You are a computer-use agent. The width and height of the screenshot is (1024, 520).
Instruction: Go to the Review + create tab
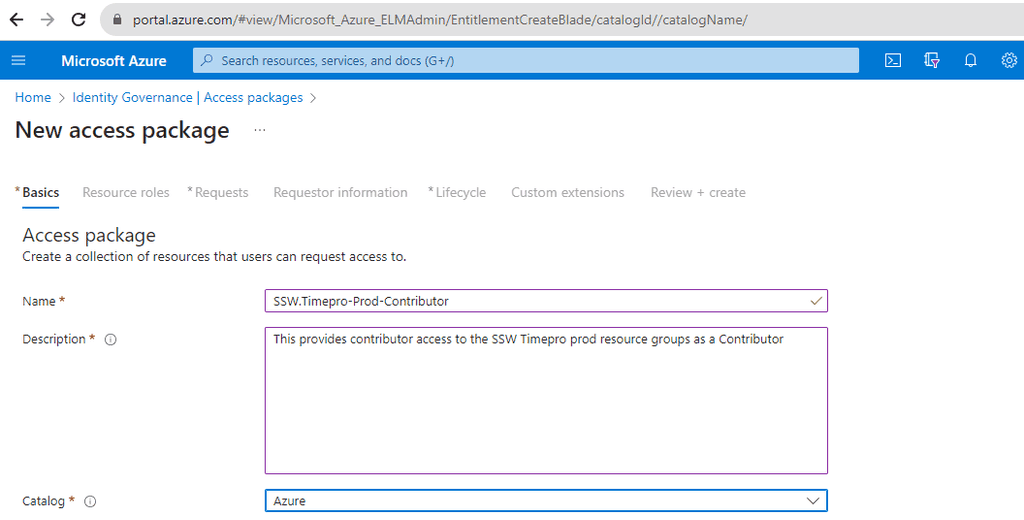point(698,193)
